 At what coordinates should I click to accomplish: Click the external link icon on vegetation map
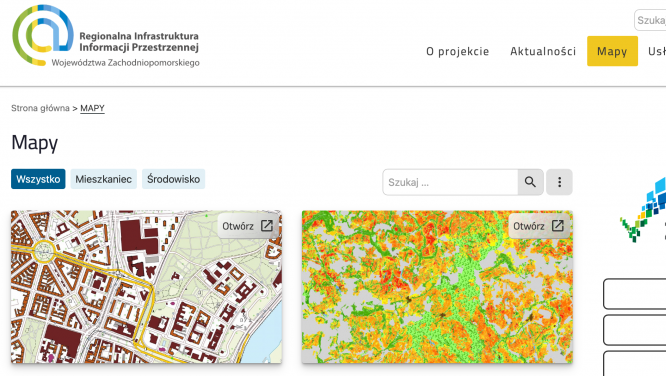pos(558,226)
